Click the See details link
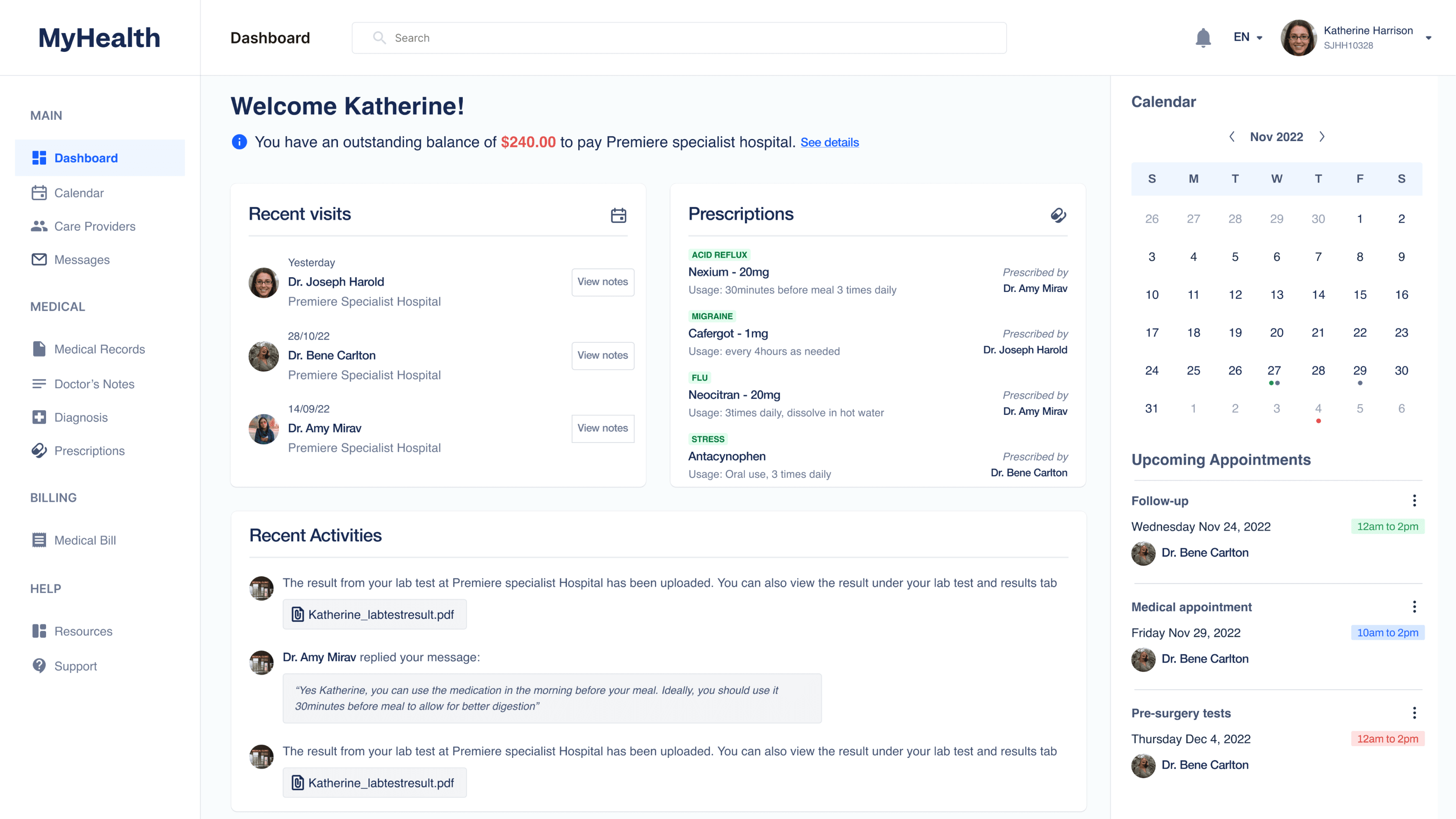 point(829,142)
